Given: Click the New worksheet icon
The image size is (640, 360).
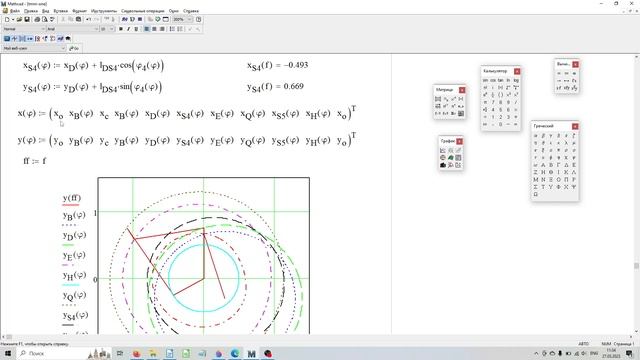Looking at the screenshot, I should coord(7,19).
